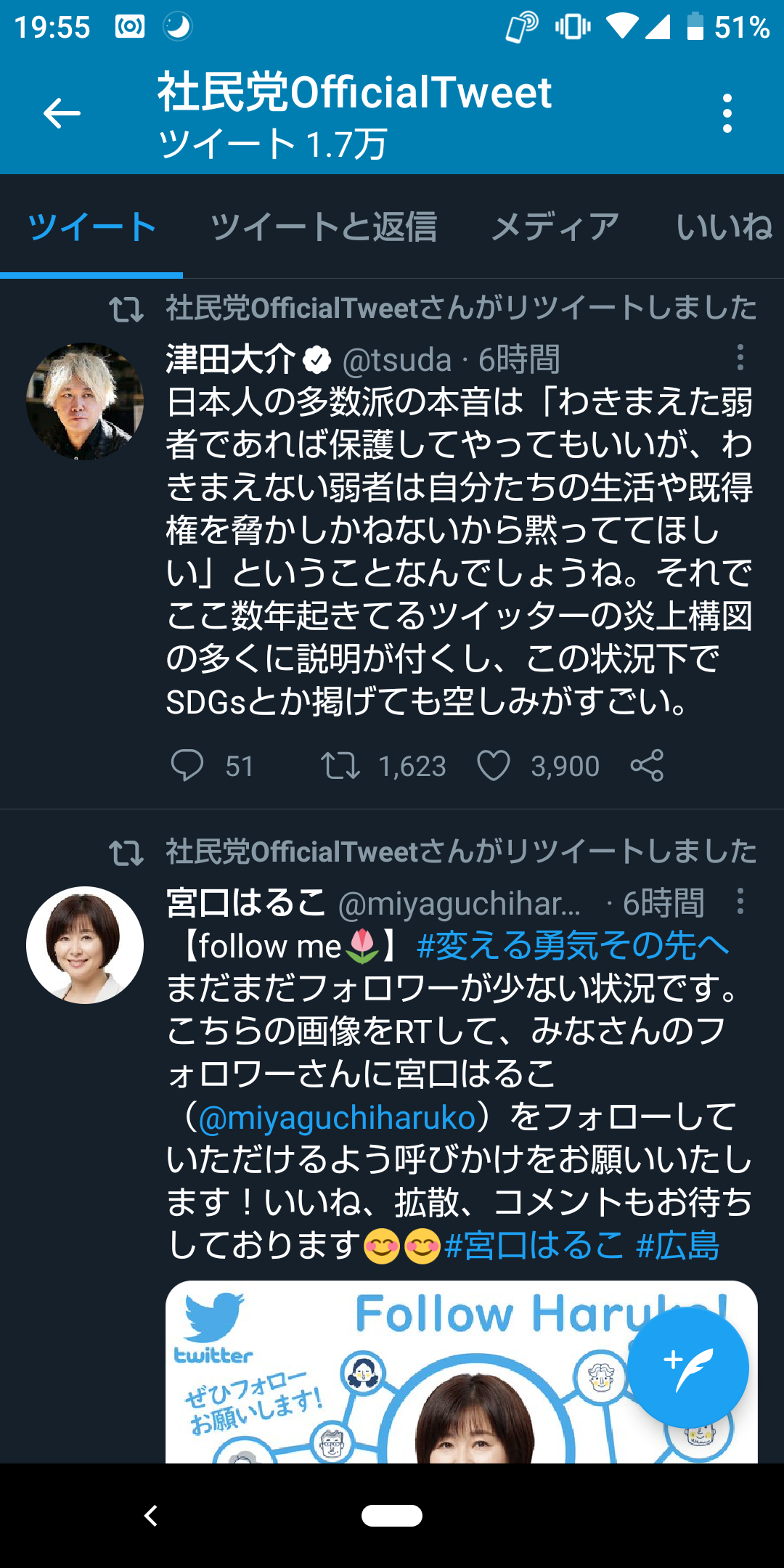This screenshot has height=1568, width=784.
Task: Open Tsuda Daisuke's profile picture
Action: coord(85,401)
